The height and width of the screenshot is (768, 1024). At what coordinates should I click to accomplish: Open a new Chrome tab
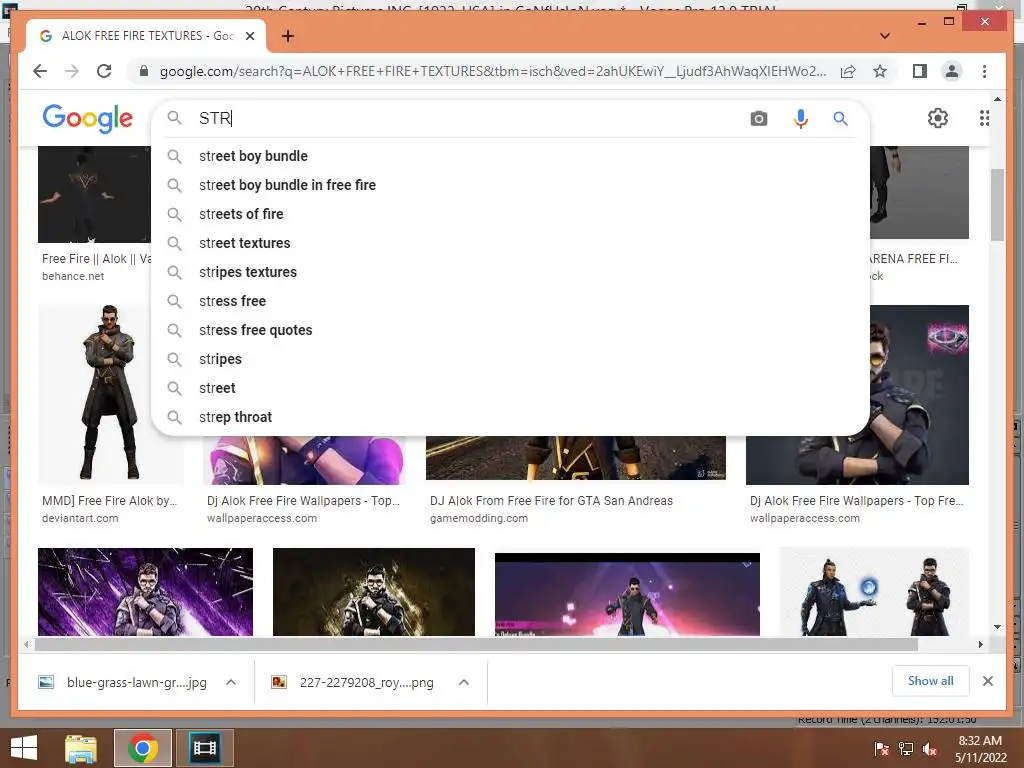click(x=287, y=36)
